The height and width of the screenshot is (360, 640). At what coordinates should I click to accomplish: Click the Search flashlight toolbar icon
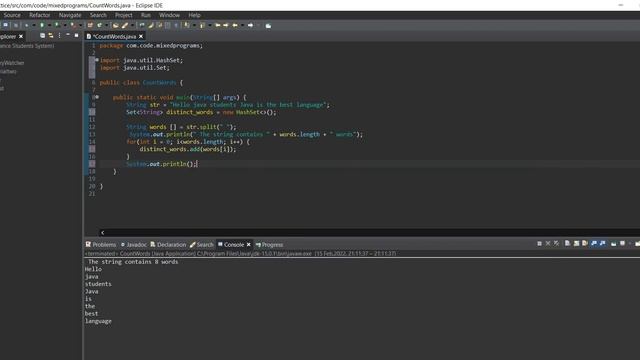pyautogui.click(x=124, y=25)
